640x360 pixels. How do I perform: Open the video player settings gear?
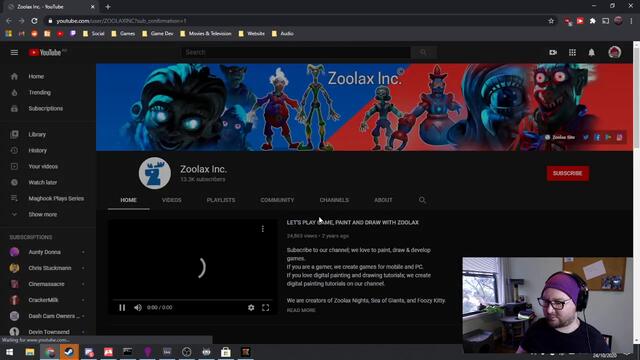(251, 308)
